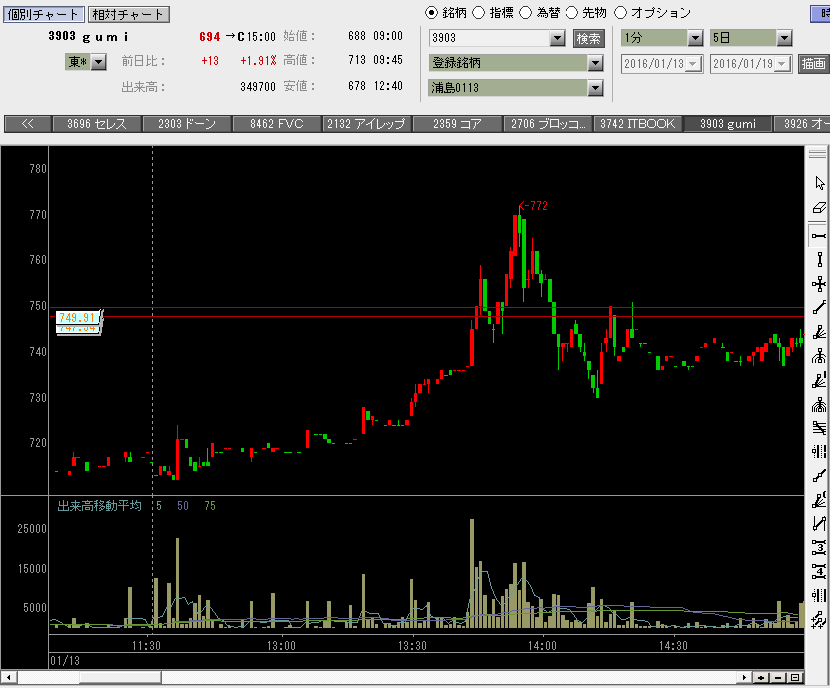This screenshot has height=688, width=830.
Task: Click the 50 moving average legend
Action: point(183,506)
